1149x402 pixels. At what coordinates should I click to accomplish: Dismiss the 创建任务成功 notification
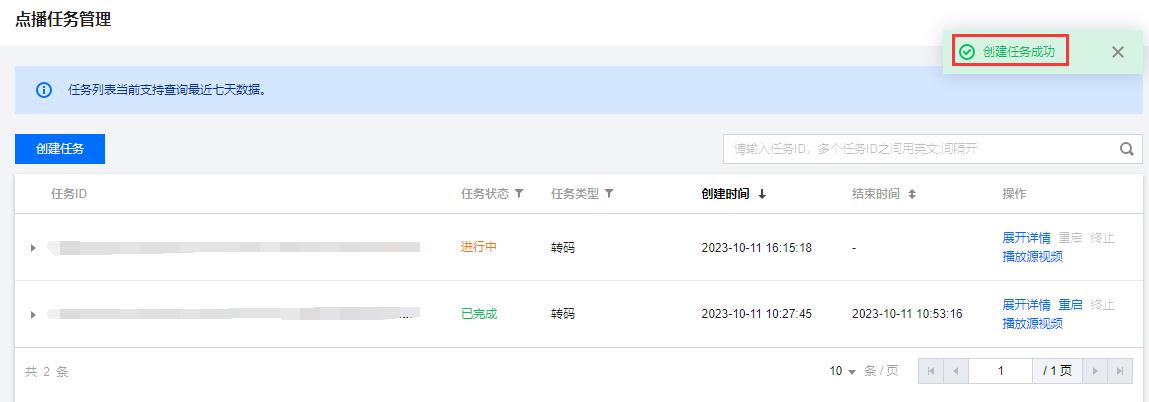(1117, 52)
